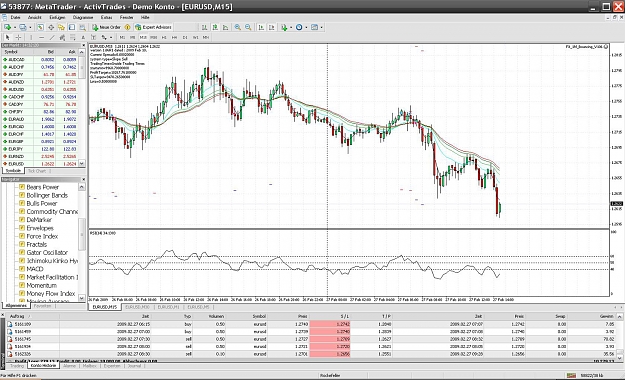The width and height of the screenshot is (625, 380).
Task: Open the templates icon in the toolbar
Action: [x=314, y=27]
